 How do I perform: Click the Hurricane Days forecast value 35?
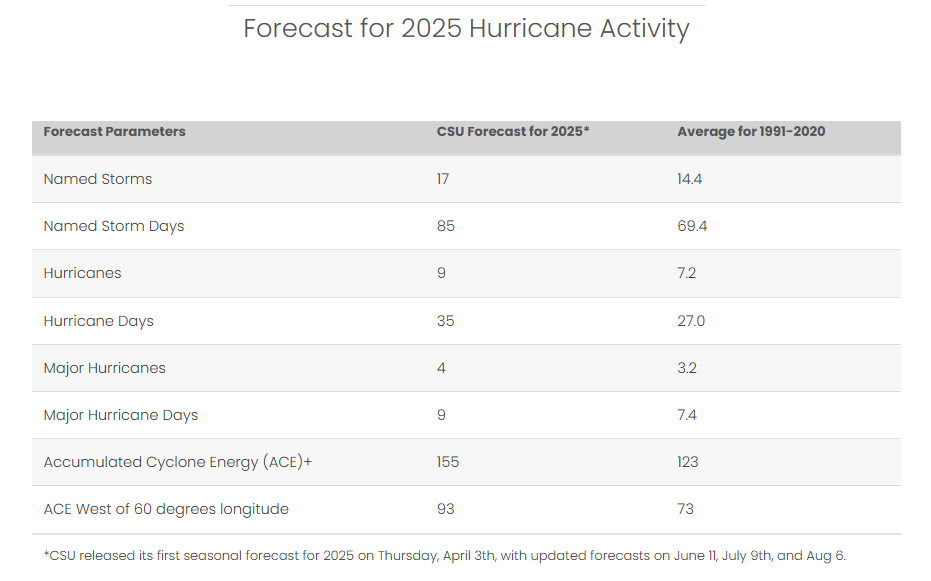coord(446,321)
